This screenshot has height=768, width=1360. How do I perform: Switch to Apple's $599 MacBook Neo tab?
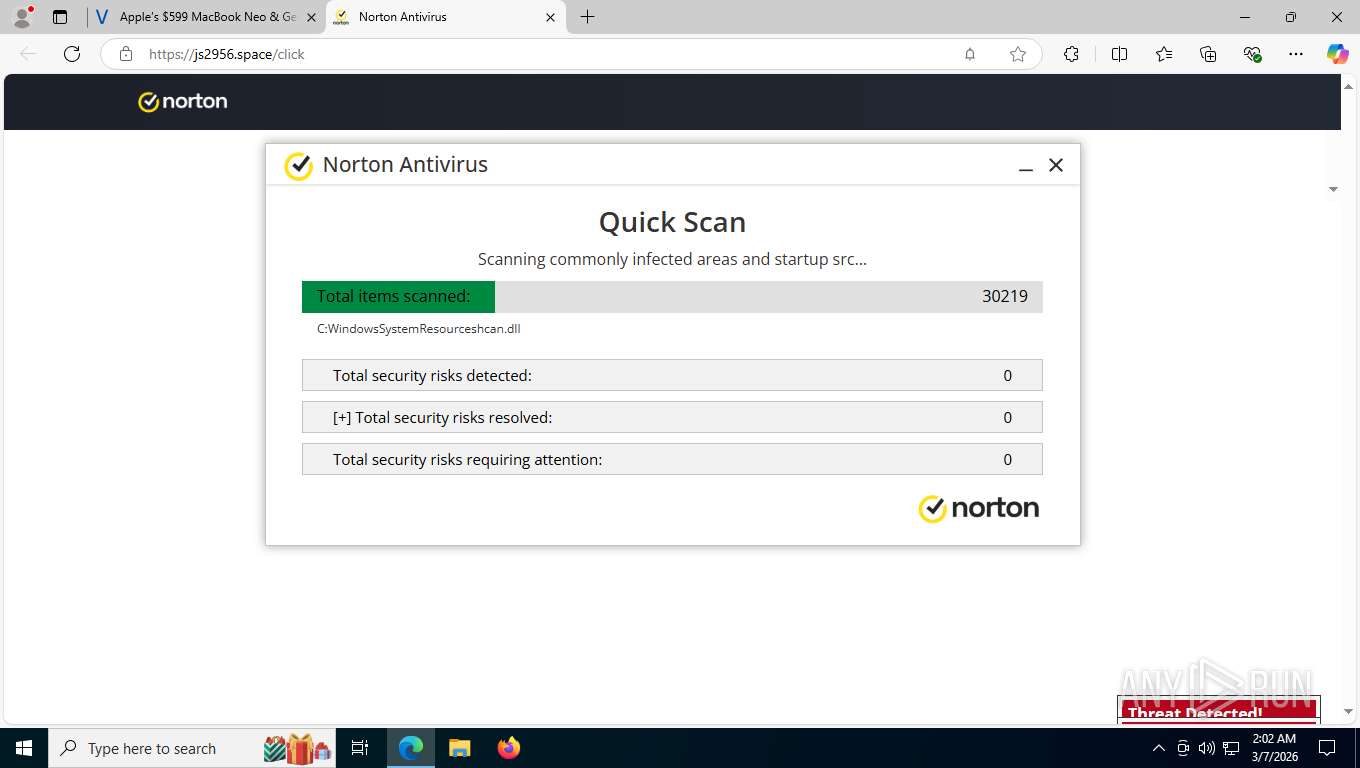pos(207,17)
